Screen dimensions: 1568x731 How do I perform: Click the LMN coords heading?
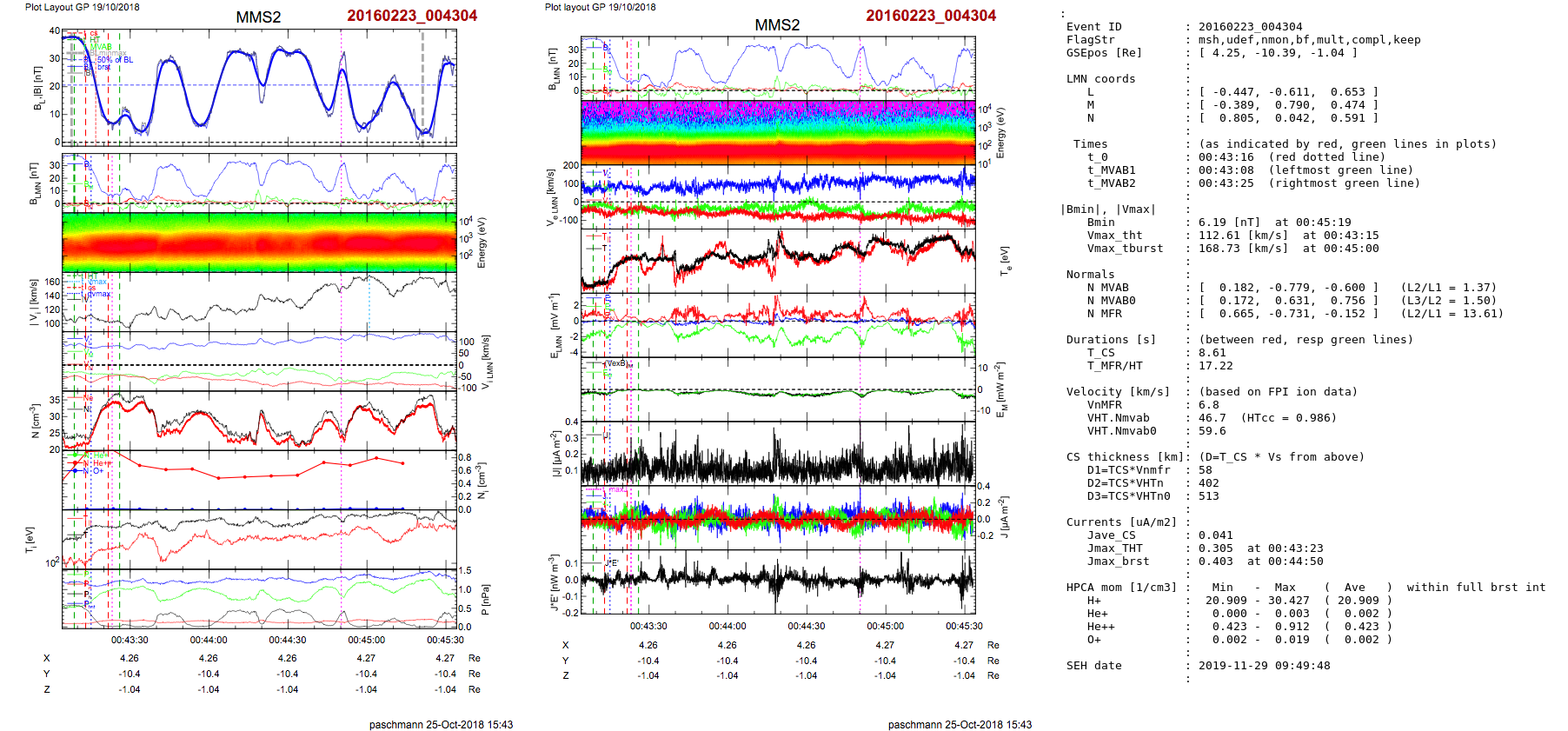pos(1100,79)
